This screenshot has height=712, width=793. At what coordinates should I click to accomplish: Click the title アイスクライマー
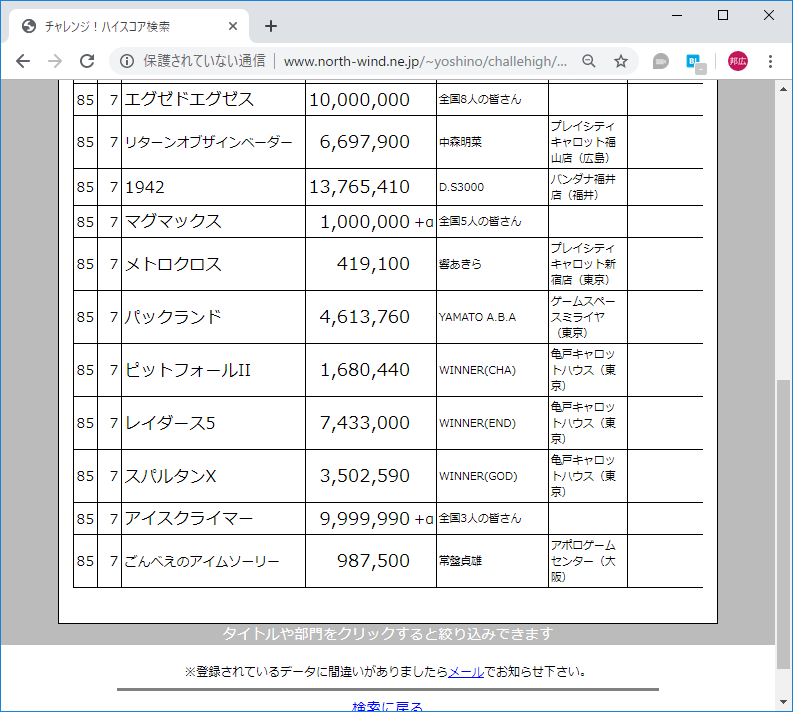coord(189,519)
